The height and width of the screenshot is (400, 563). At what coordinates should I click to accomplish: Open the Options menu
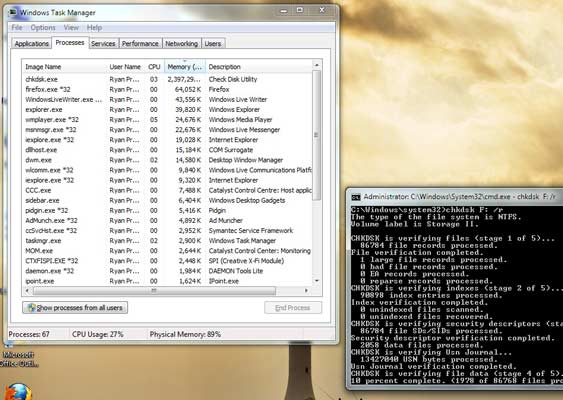[43, 28]
